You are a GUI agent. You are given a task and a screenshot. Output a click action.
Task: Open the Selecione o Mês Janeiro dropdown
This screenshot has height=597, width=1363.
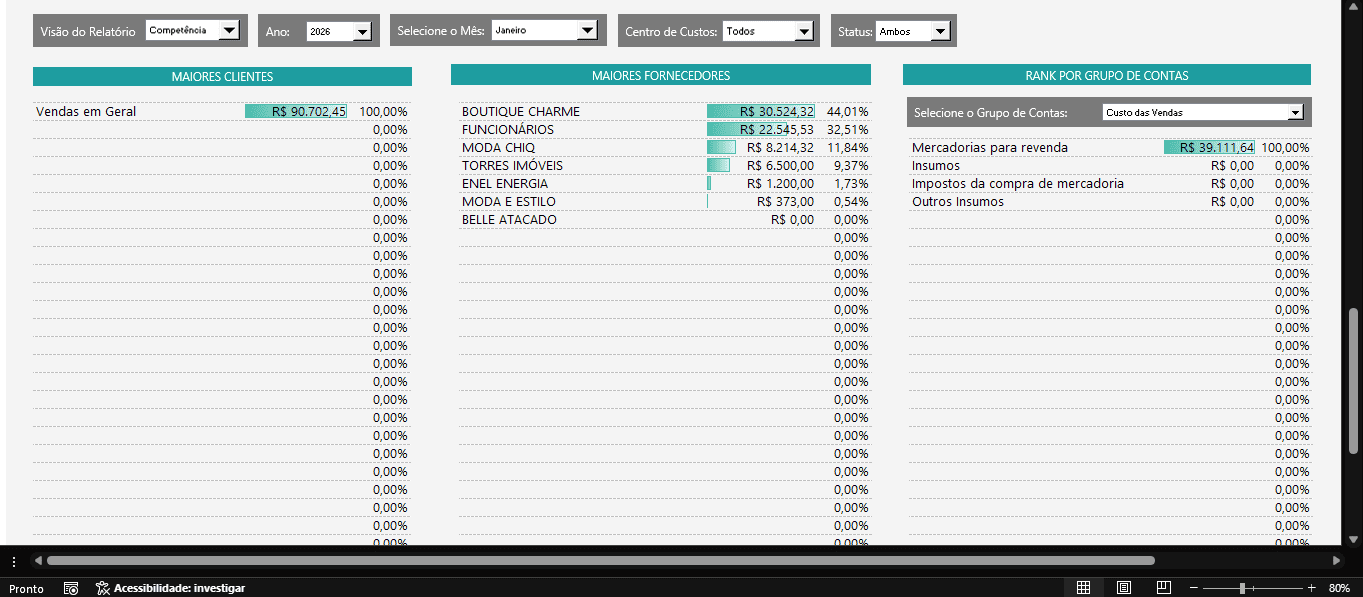click(588, 31)
